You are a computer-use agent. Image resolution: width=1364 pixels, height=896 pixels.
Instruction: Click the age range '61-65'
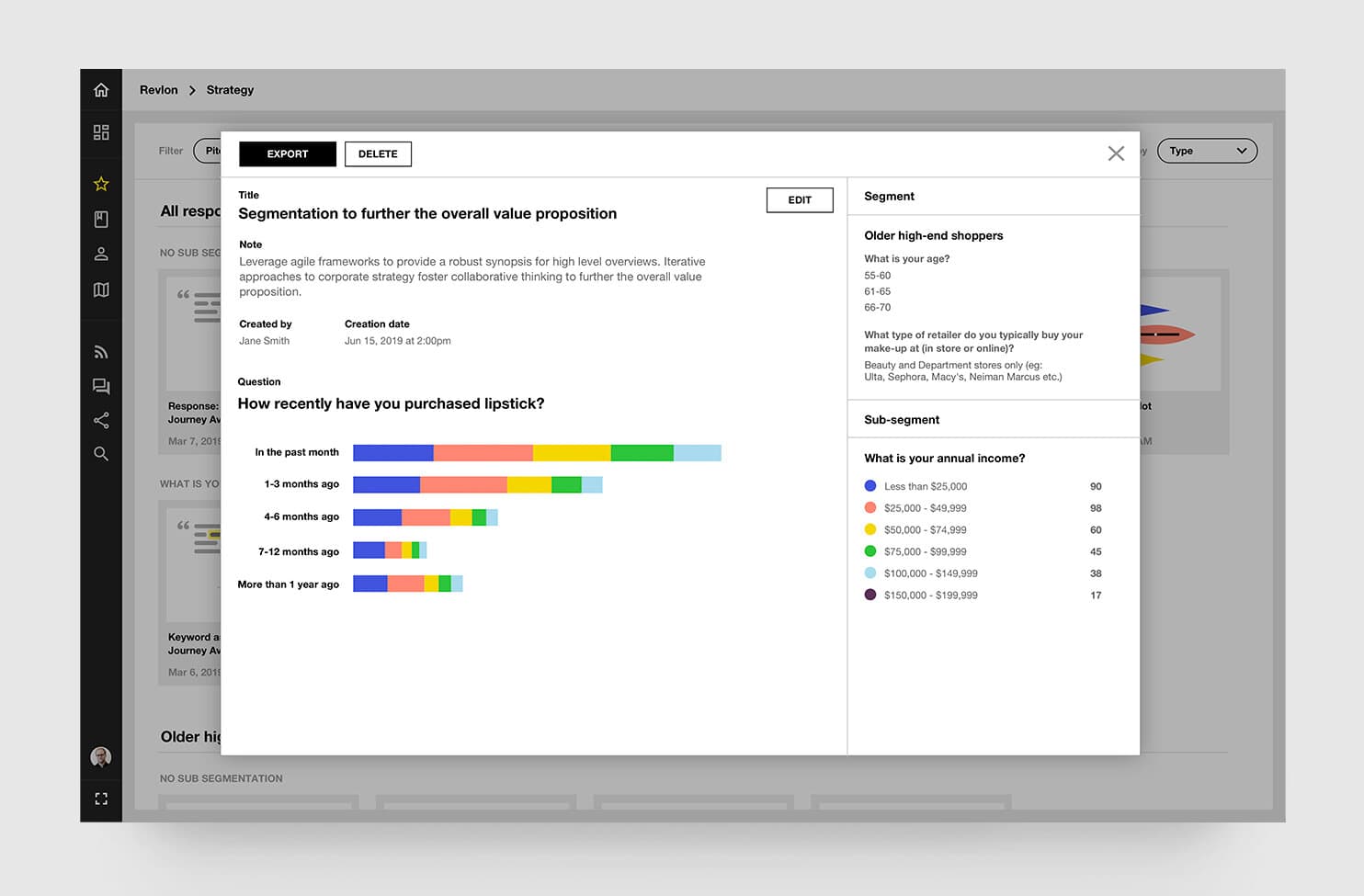pos(878,291)
